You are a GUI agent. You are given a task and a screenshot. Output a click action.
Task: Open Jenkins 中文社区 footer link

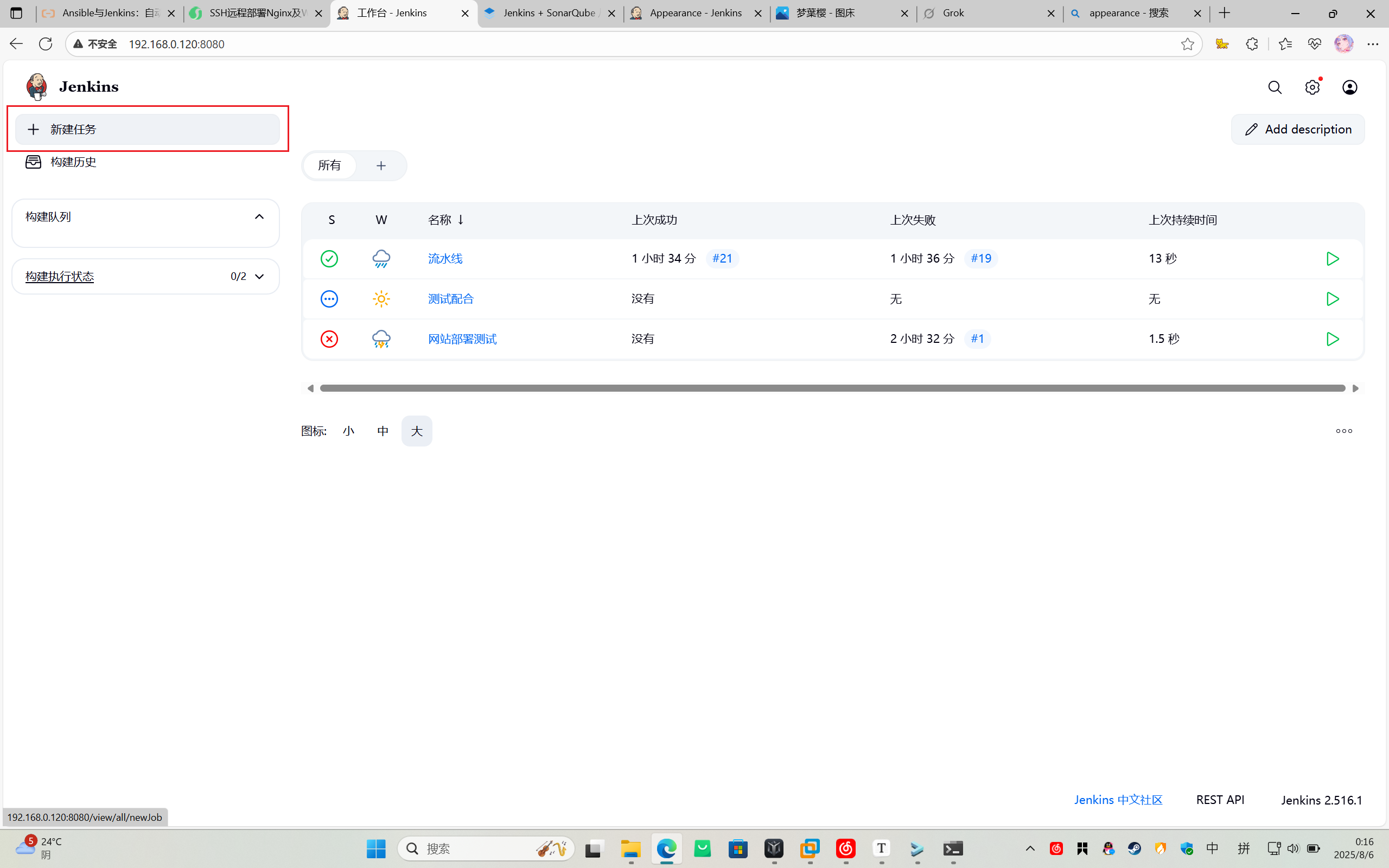point(1118,800)
